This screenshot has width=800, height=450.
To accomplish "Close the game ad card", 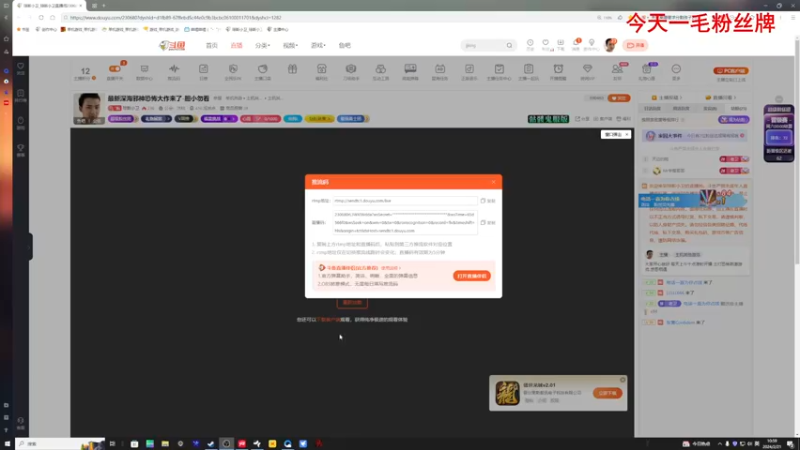I will click(x=622, y=380).
